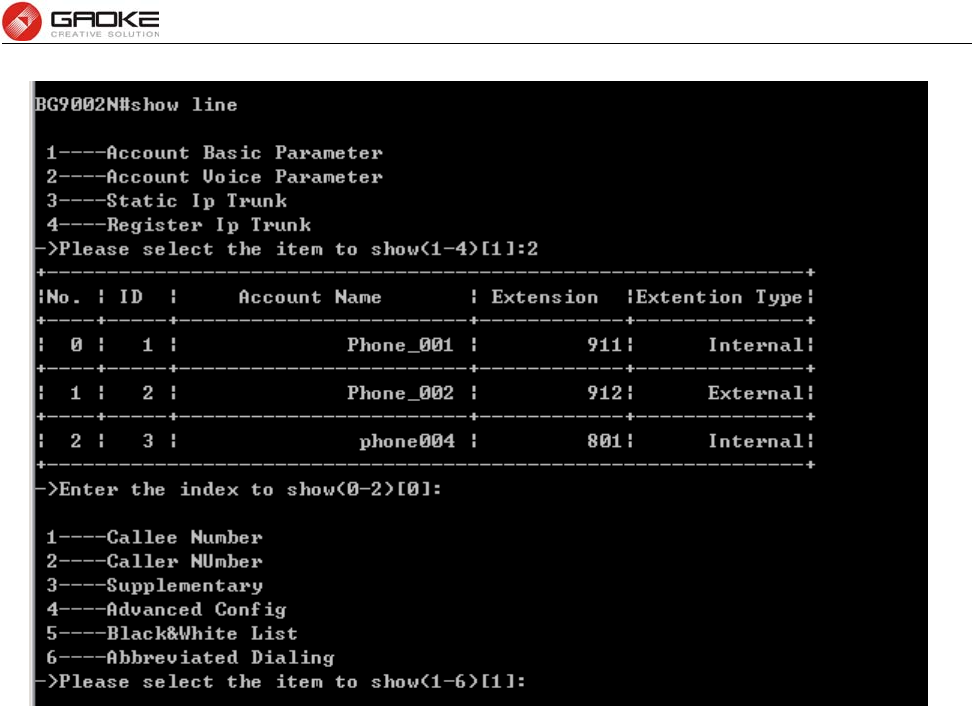Click the 'Extension' column header
This screenshot has width=972, height=706.
coord(545,297)
